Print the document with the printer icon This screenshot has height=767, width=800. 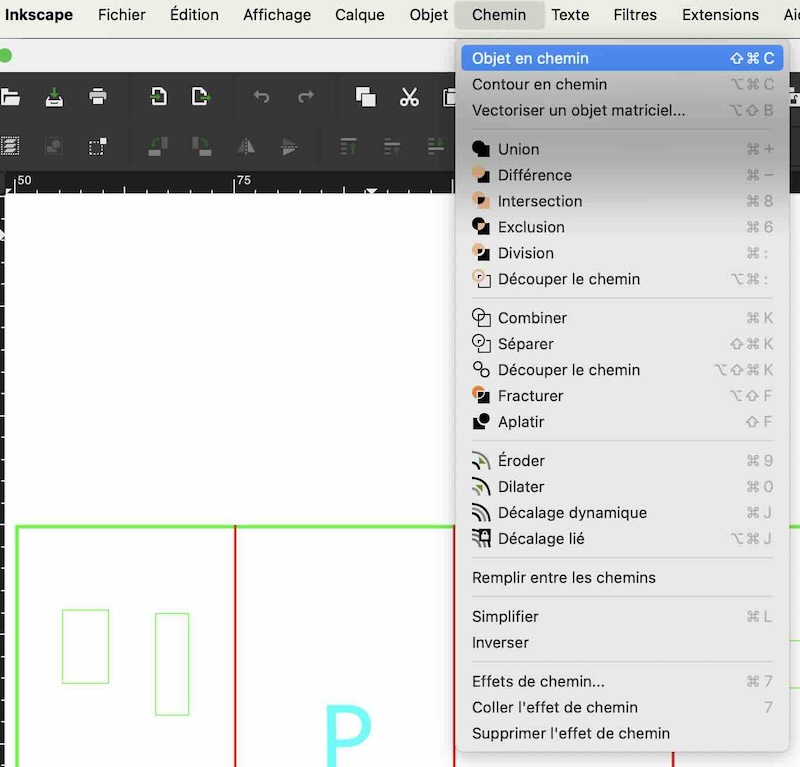[x=97, y=96]
